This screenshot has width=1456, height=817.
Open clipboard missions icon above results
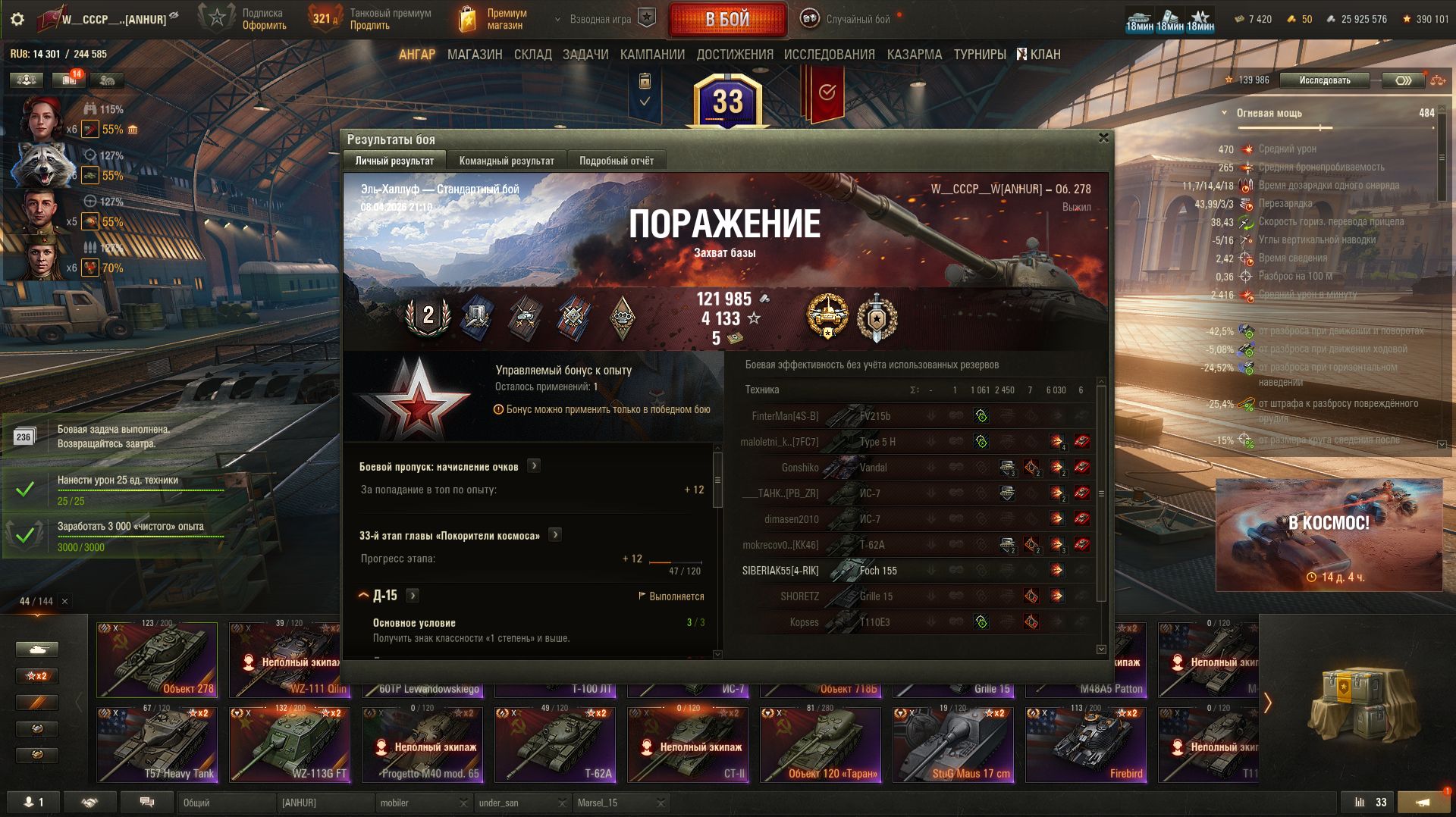click(645, 89)
